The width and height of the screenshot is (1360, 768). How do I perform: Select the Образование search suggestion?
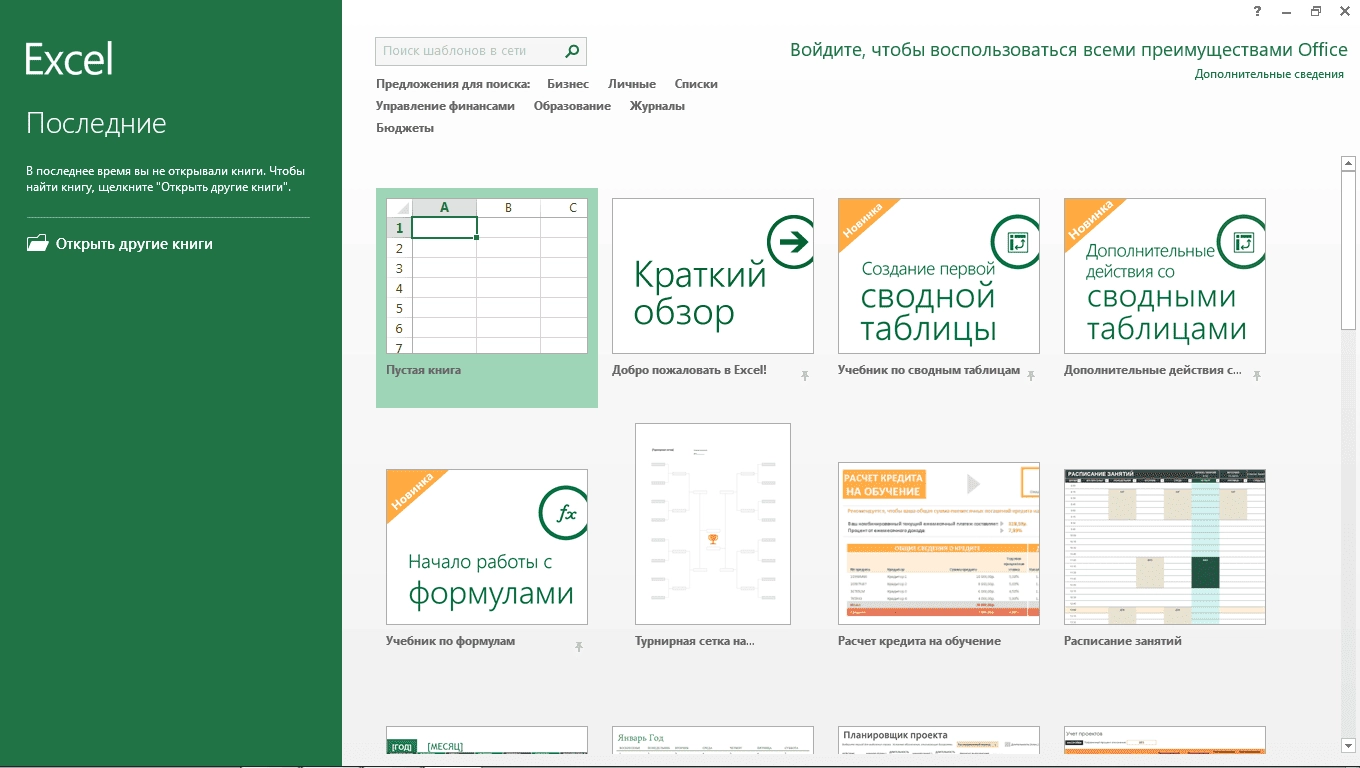pyautogui.click(x=572, y=106)
